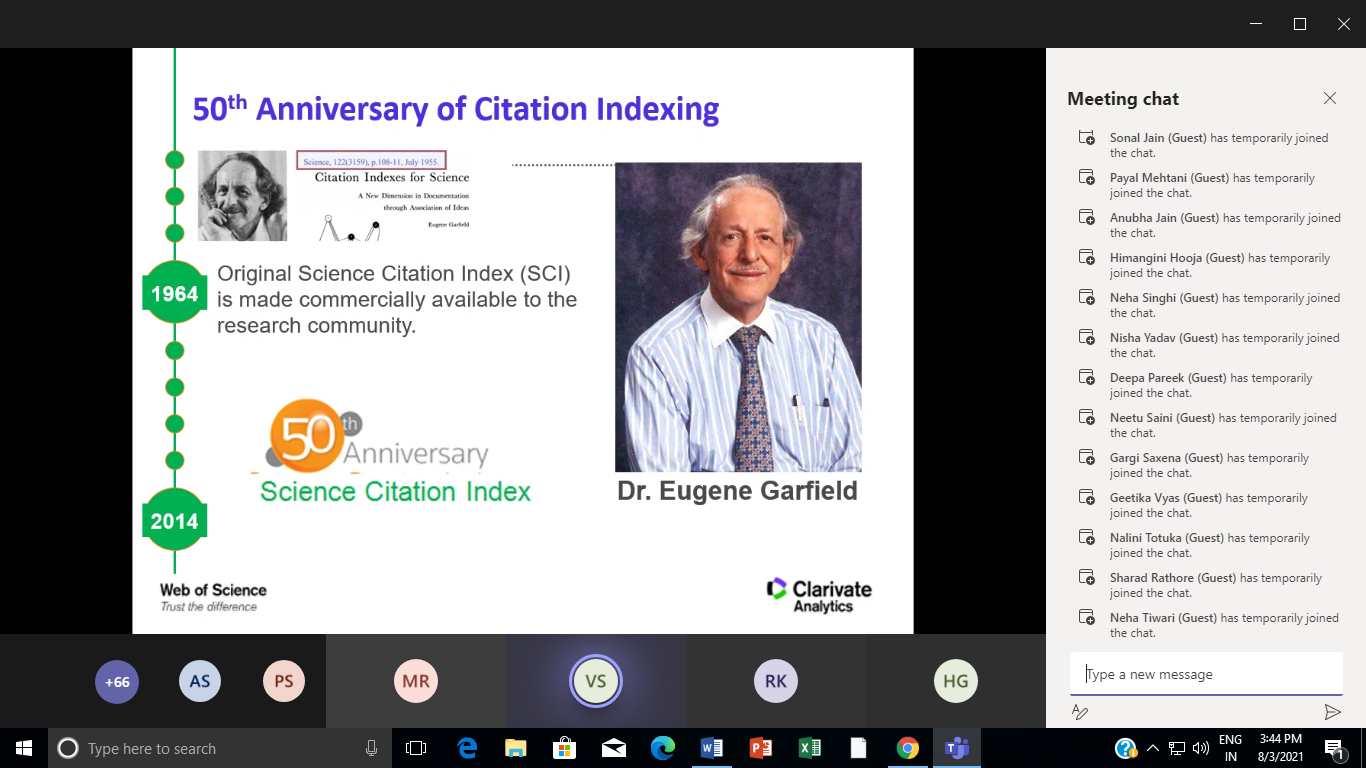Image resolution: width=1366 pixels, height=768 pixels.
Task: Show hidden system tray icons chevron
Action: pos(1152,748)
